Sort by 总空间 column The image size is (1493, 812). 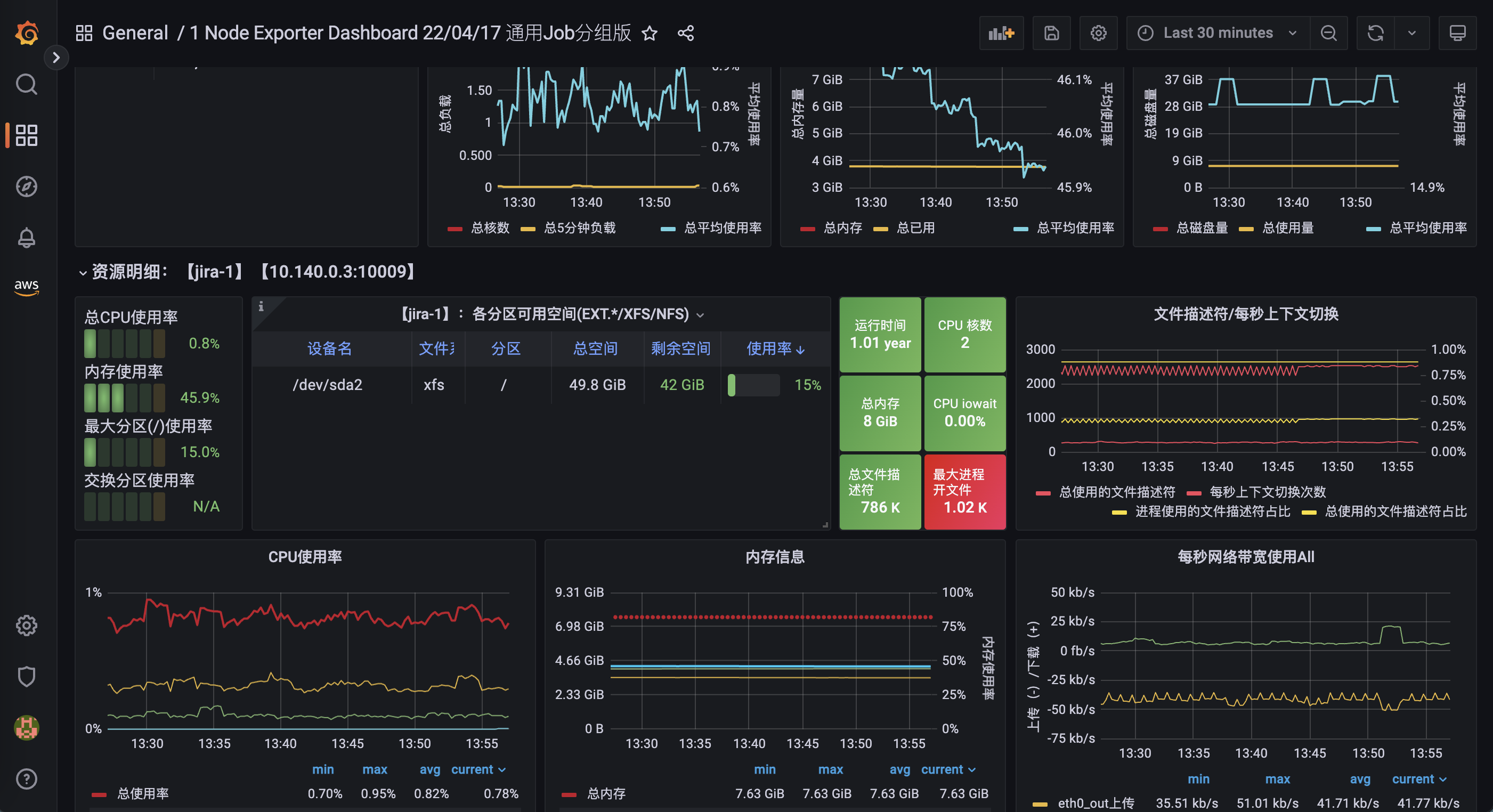pyautogui.click(x=595, y=348)
